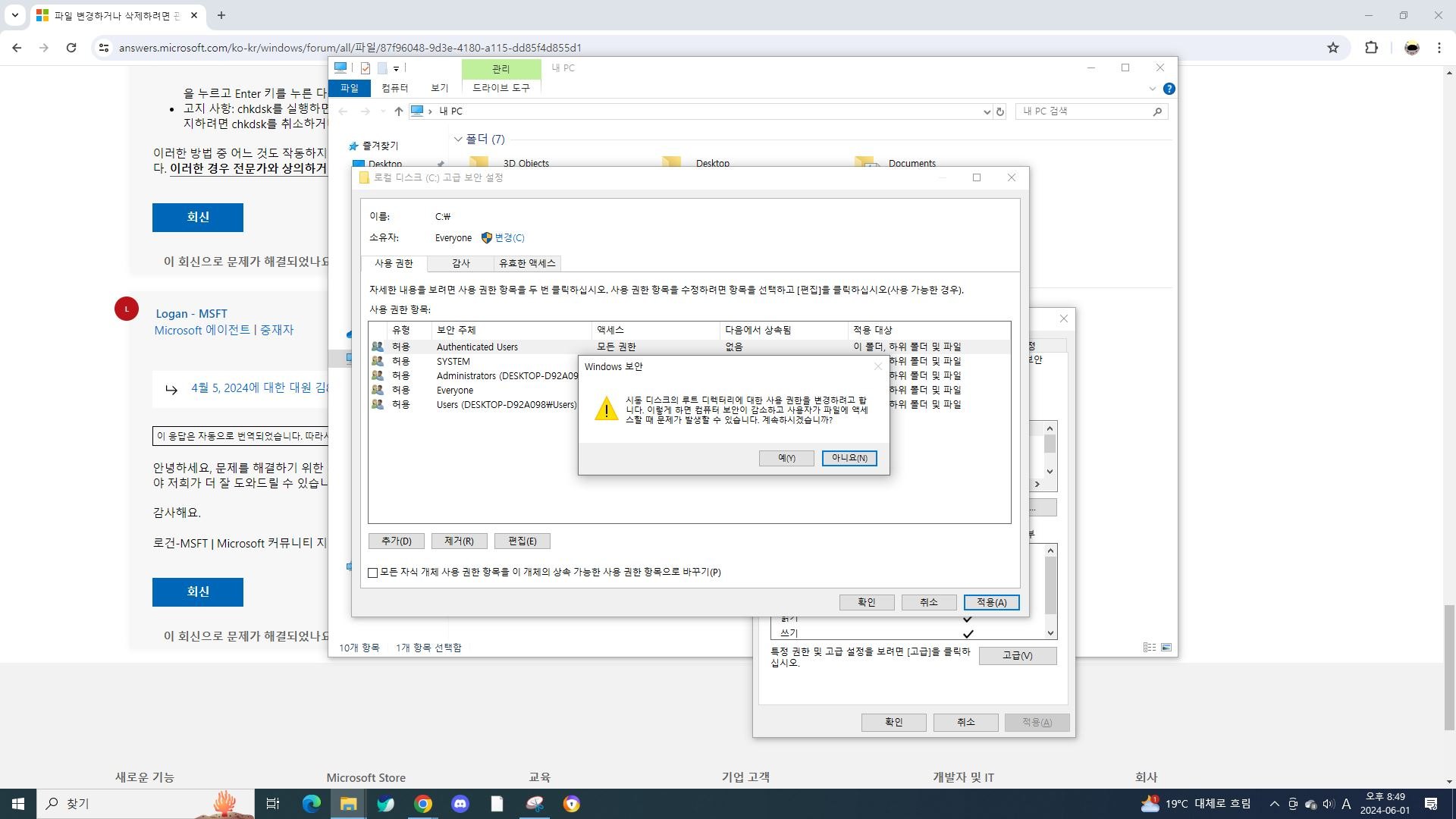Click the Explorer help question mark icon
1456x819 pixels.
click(x=1169, y=89)
